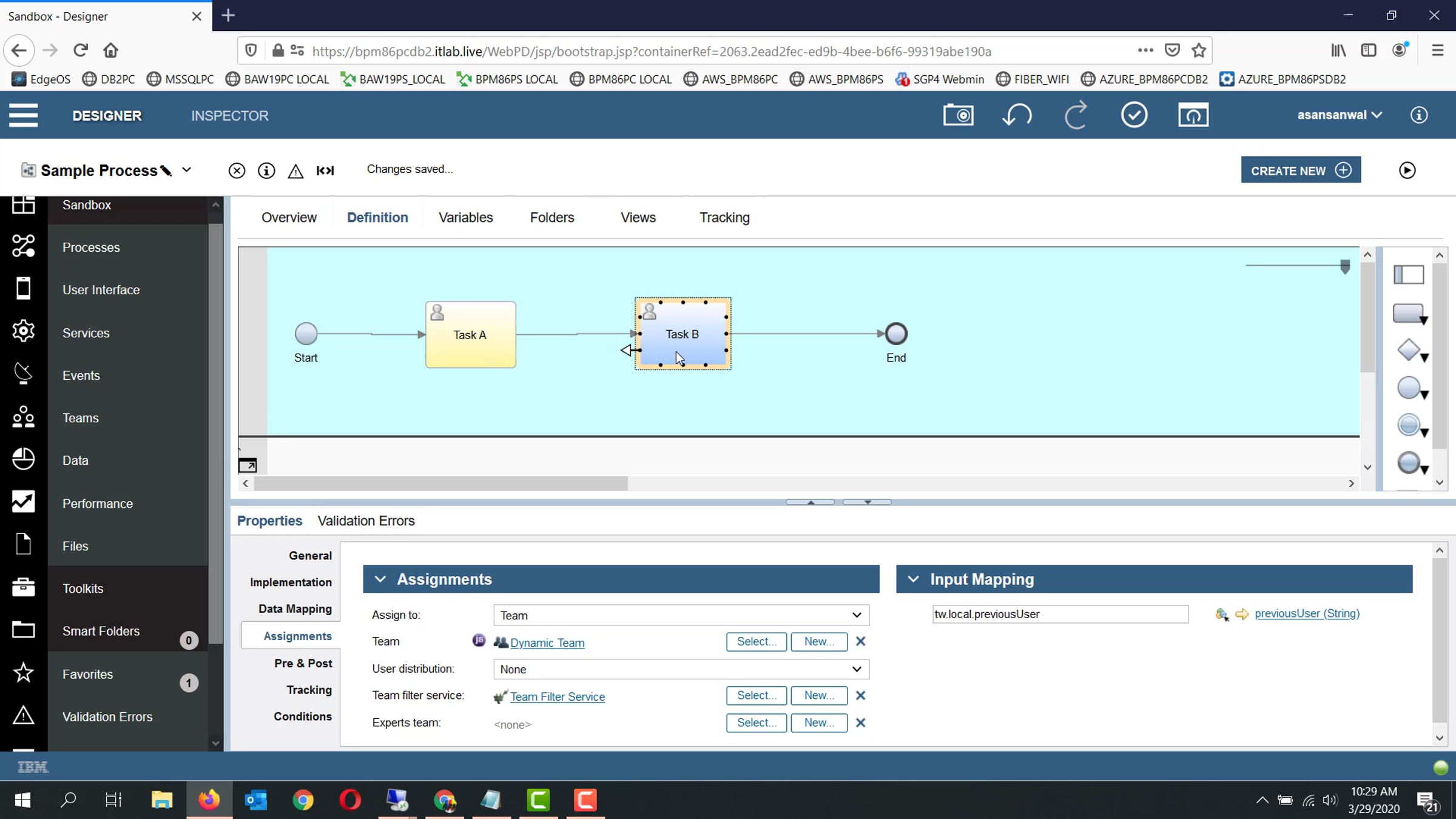Click the snapshot camera icon
The width and height of the screenshot is (1456, 819).
[959, 115]
